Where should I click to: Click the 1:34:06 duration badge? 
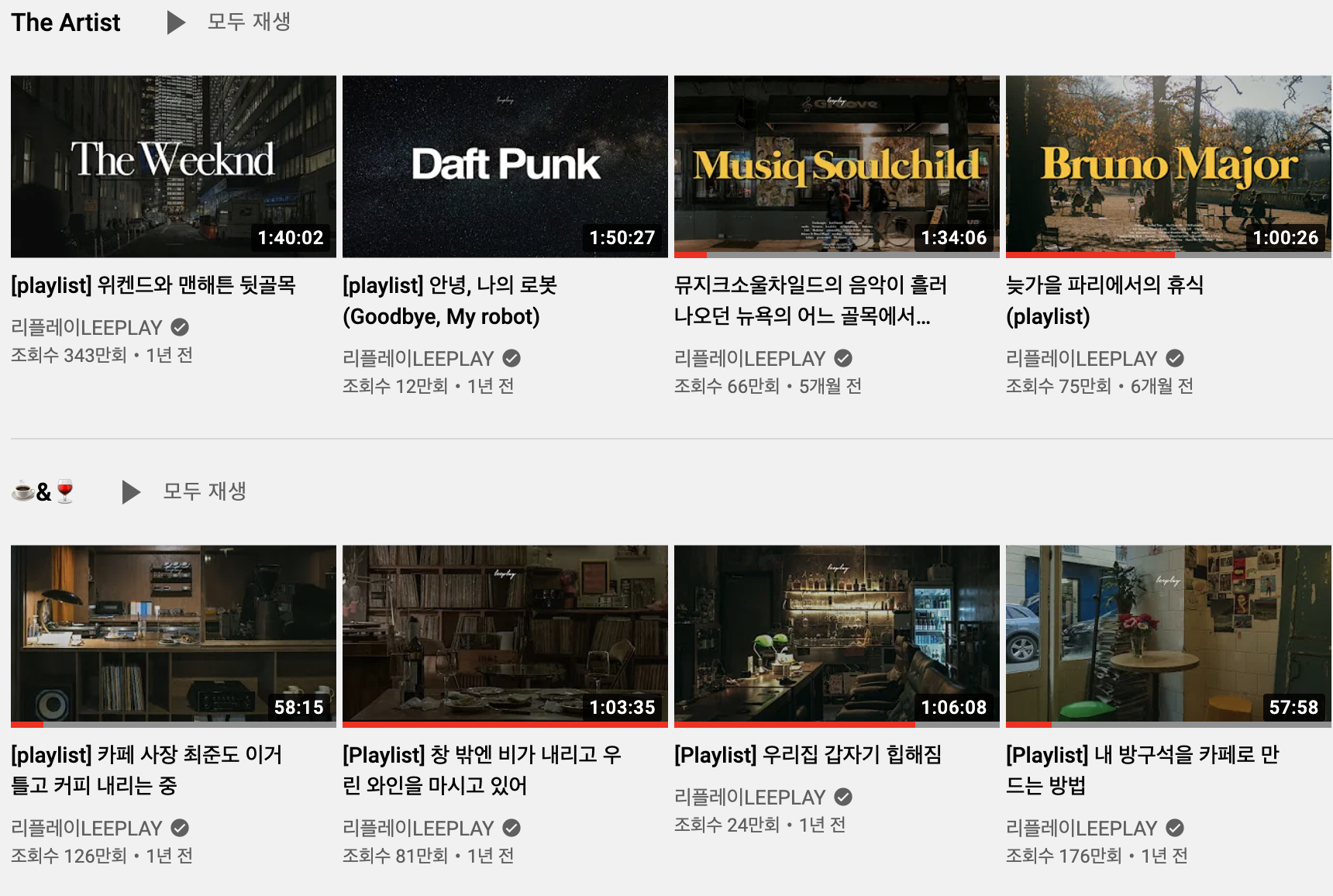(954, 238)
